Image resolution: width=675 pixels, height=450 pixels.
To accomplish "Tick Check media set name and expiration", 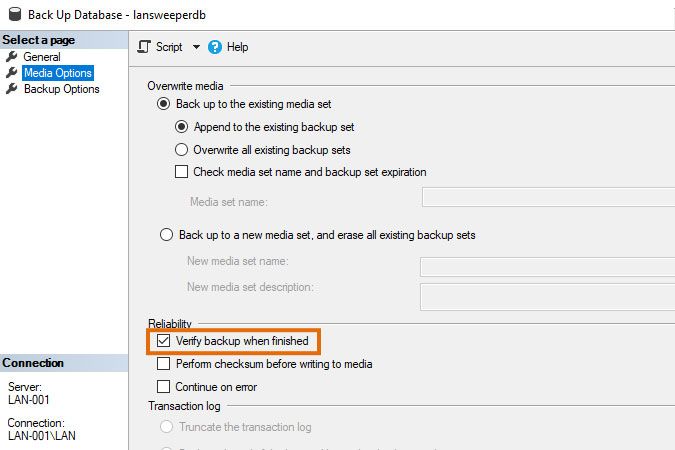I will coord(182,172).
